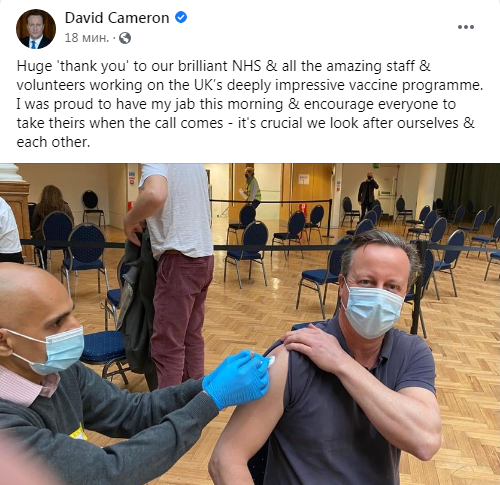Image resolution: width=500 pixels, height=485 pixels.
Task: Open the David Cameron profile name link
Action: [x=117, y=18]
